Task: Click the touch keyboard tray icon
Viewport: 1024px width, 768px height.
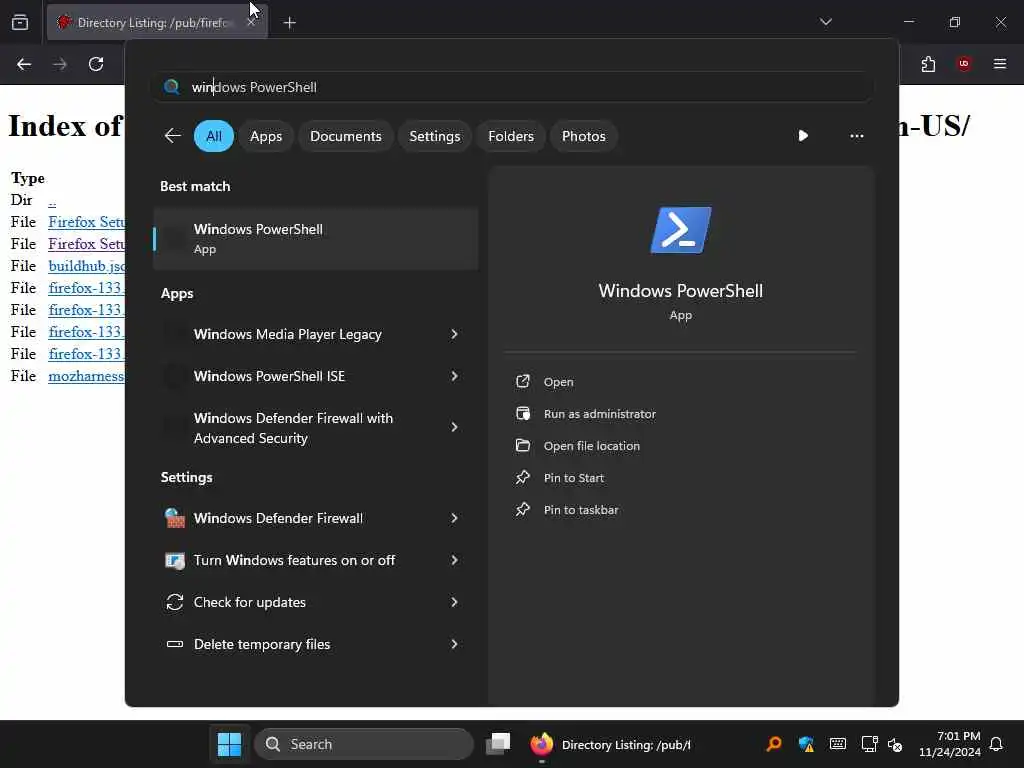Action: [x=838, y=744]
